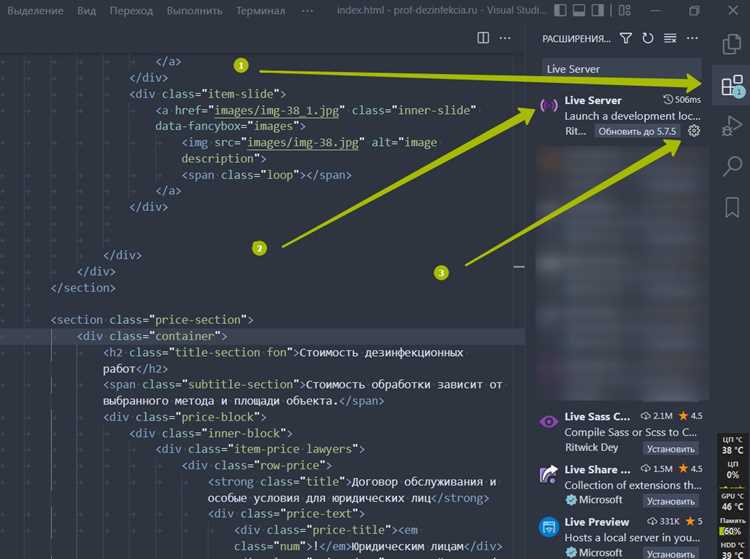Click Обновить до 5.7.5 button
The image size is (750, 559).
pos(637,131)
